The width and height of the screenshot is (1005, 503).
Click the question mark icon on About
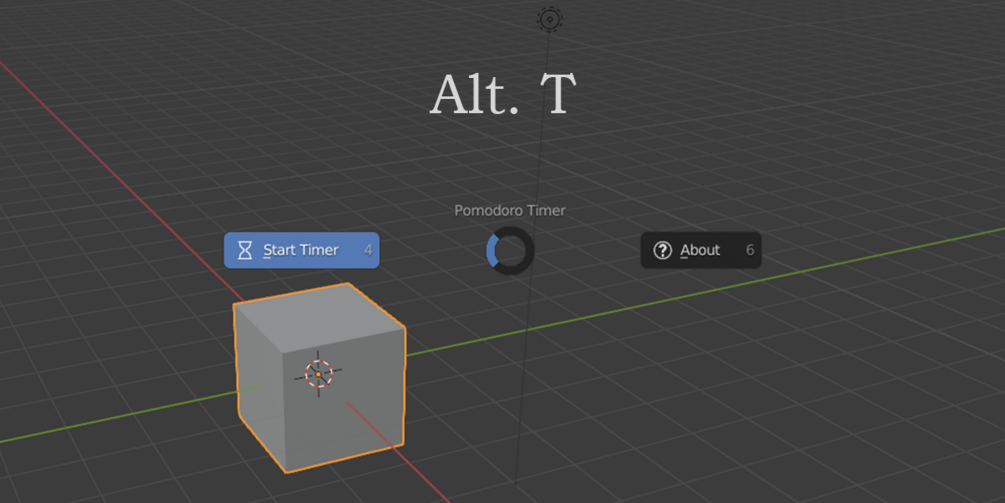click(662, 250)
